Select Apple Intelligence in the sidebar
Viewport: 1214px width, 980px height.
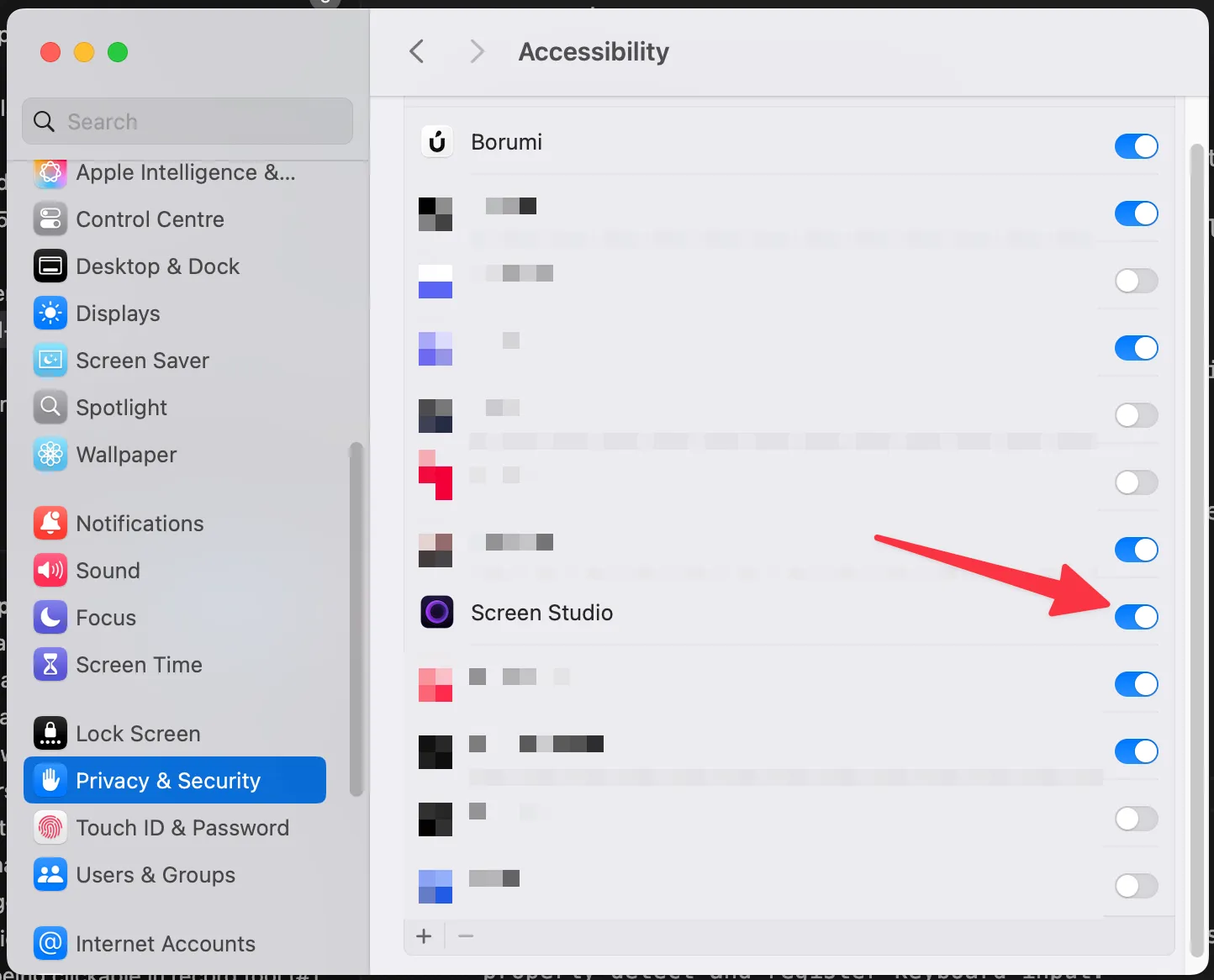point(50,172)
